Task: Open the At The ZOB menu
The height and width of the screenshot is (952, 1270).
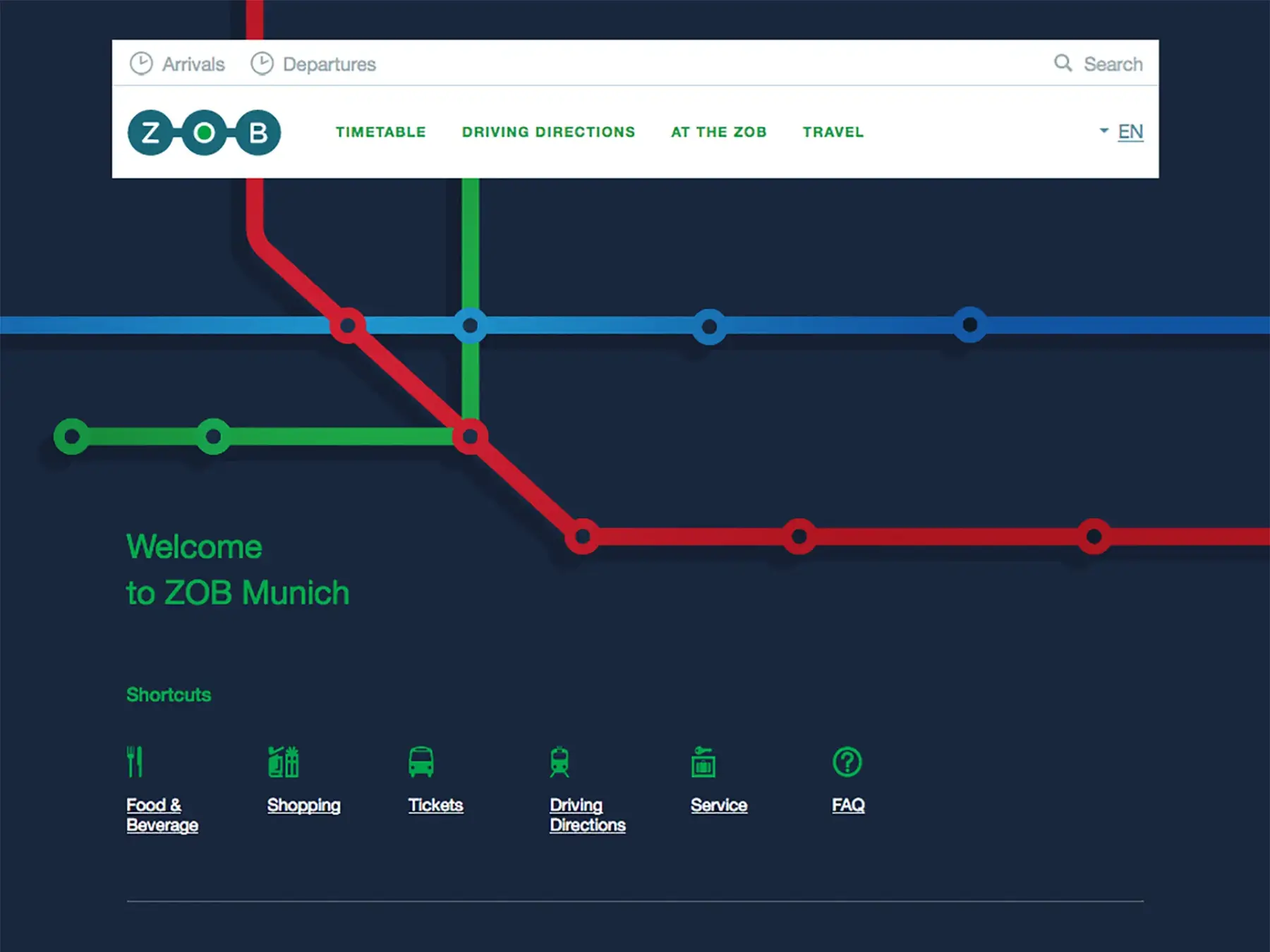Action: [718, 133]
